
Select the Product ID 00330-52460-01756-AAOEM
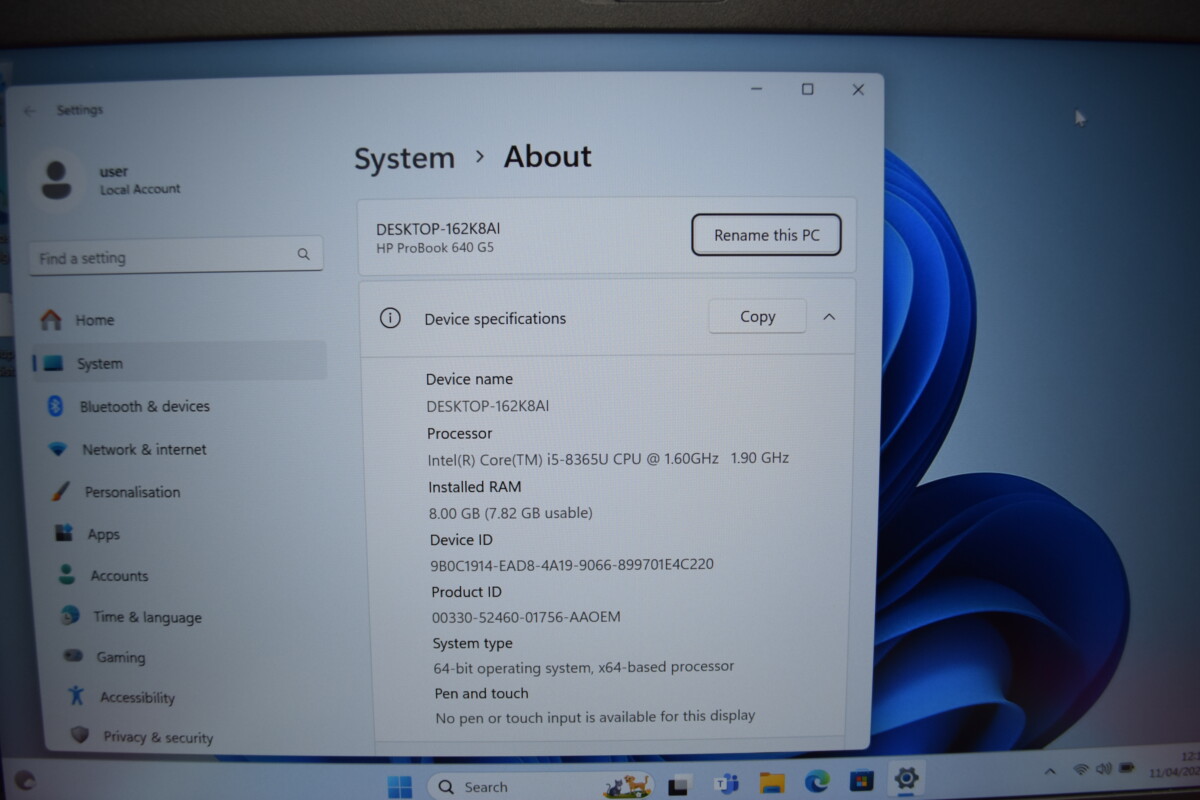click(526, 617)
